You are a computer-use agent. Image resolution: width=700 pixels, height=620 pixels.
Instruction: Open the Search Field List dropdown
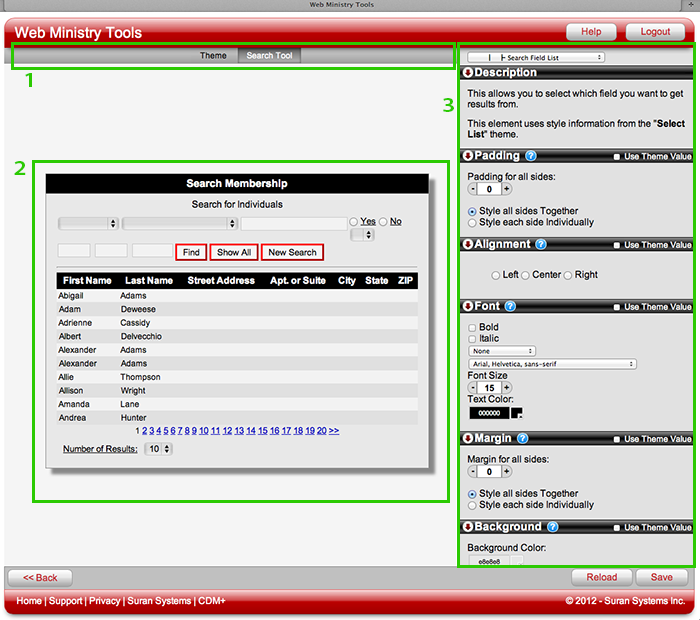point(536,58)
